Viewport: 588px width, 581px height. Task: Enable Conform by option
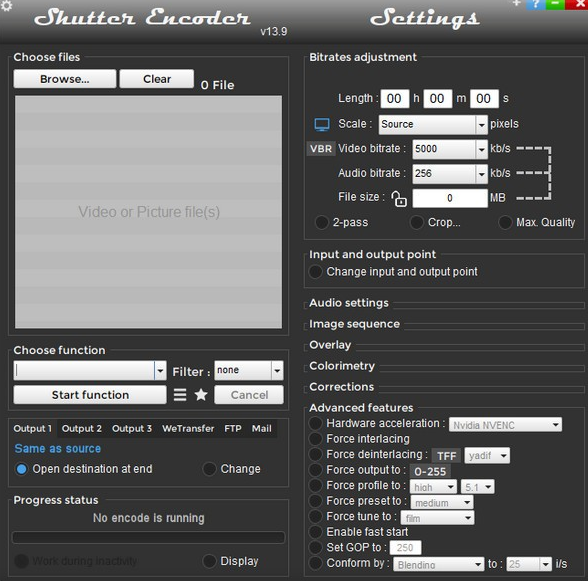[315, 563]
